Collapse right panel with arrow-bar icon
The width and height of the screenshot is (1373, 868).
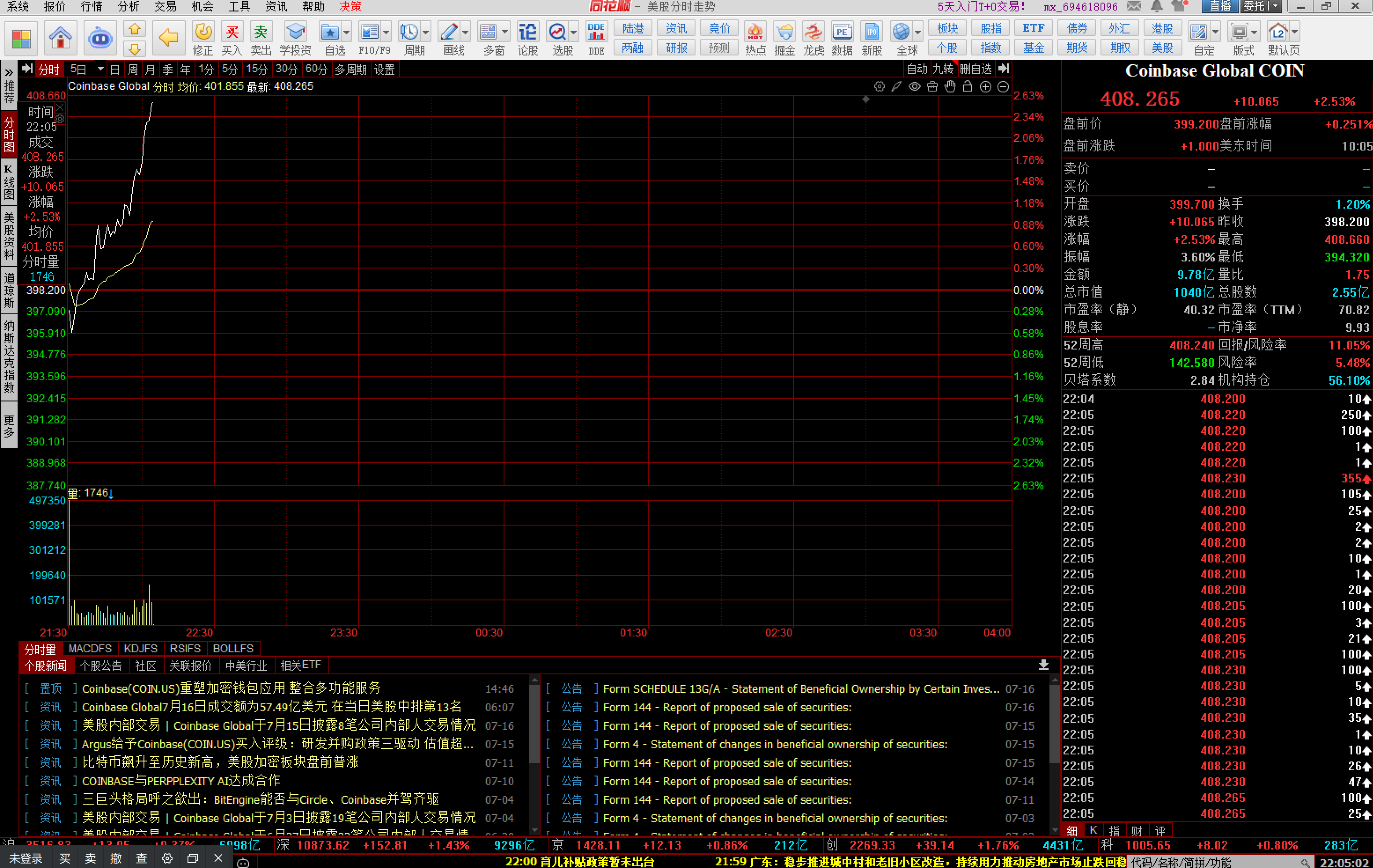pos(1004,69)
